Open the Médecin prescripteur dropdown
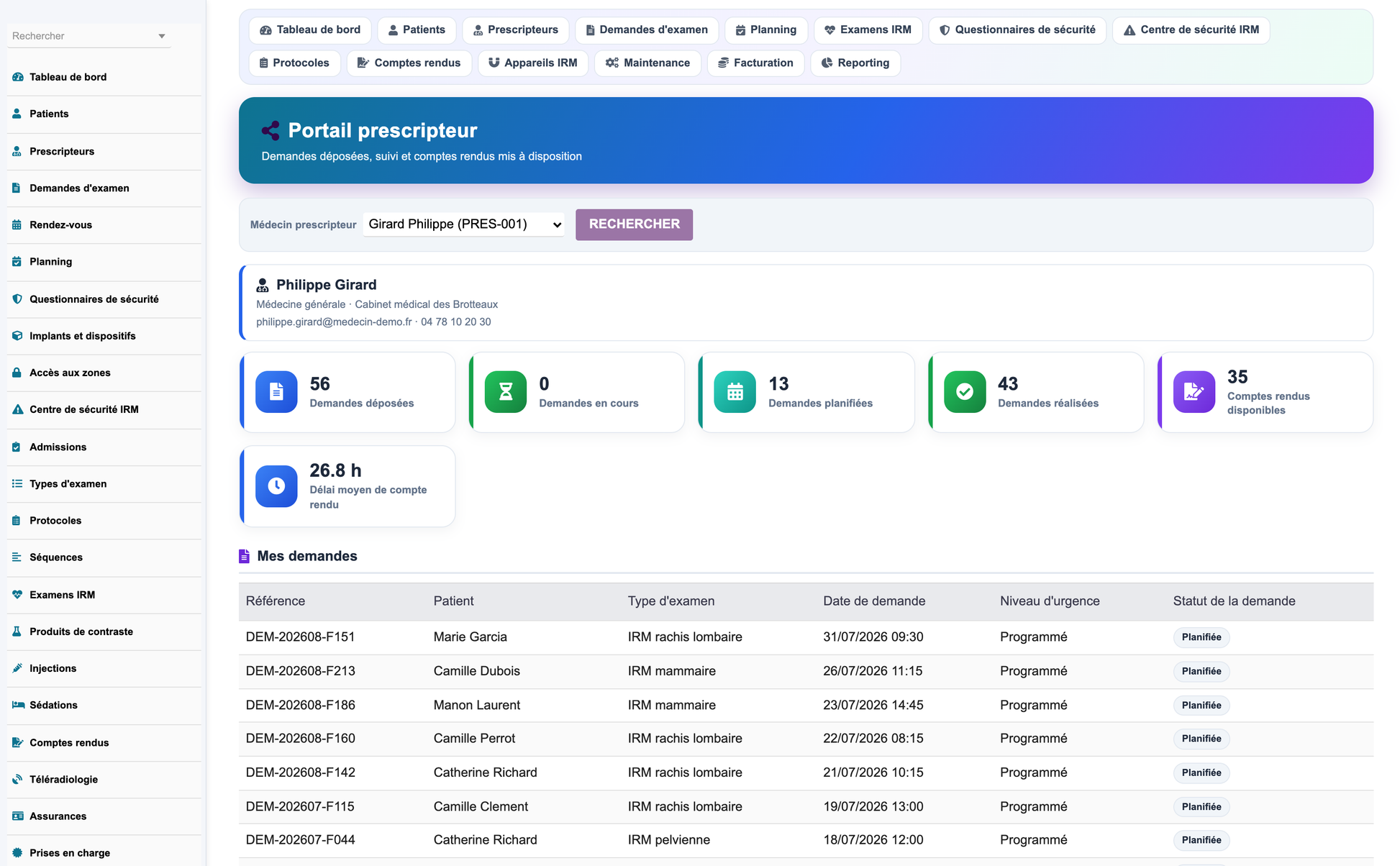This screenshot has width=1400, height=866. click(464, 224)
